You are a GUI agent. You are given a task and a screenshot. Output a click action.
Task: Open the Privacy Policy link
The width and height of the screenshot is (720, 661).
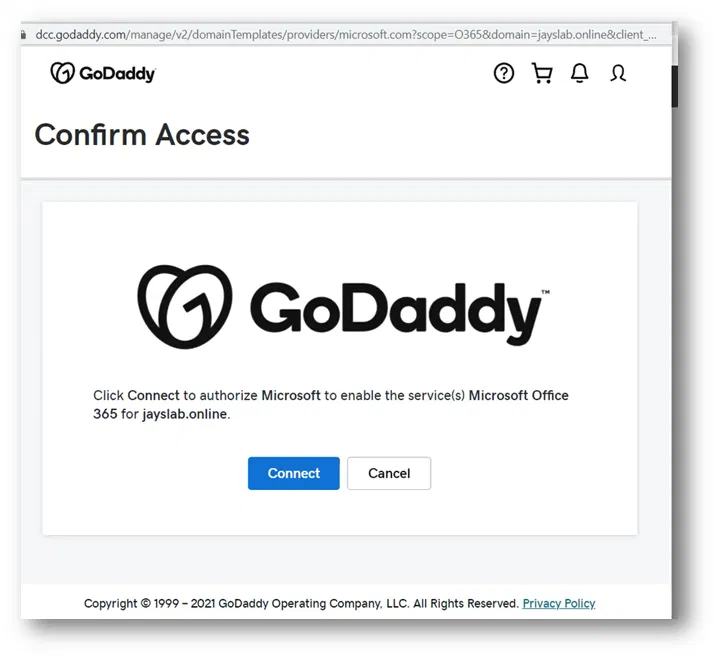click(x=558, y=604)
